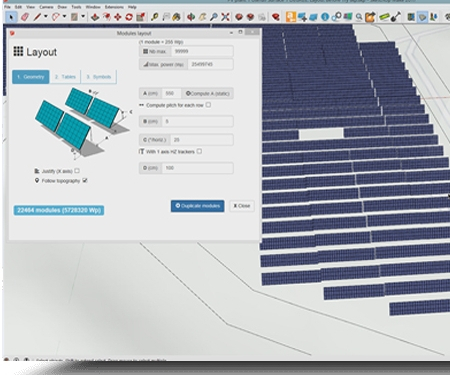
Task: Enable Compute pitch for each row
Action: click(x=208, y=105)
